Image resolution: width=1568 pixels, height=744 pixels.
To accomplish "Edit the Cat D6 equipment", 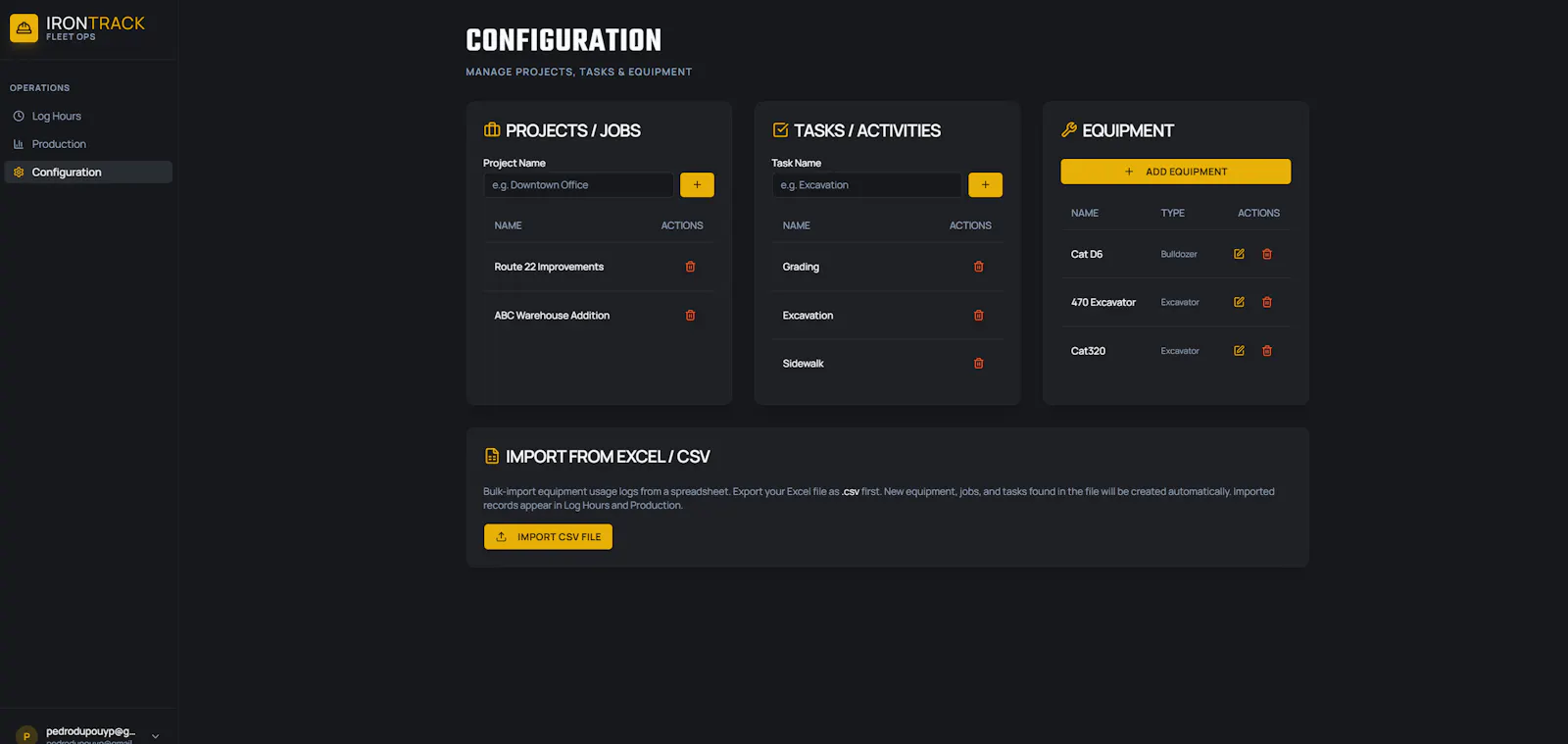I will tap(1239, 254).
